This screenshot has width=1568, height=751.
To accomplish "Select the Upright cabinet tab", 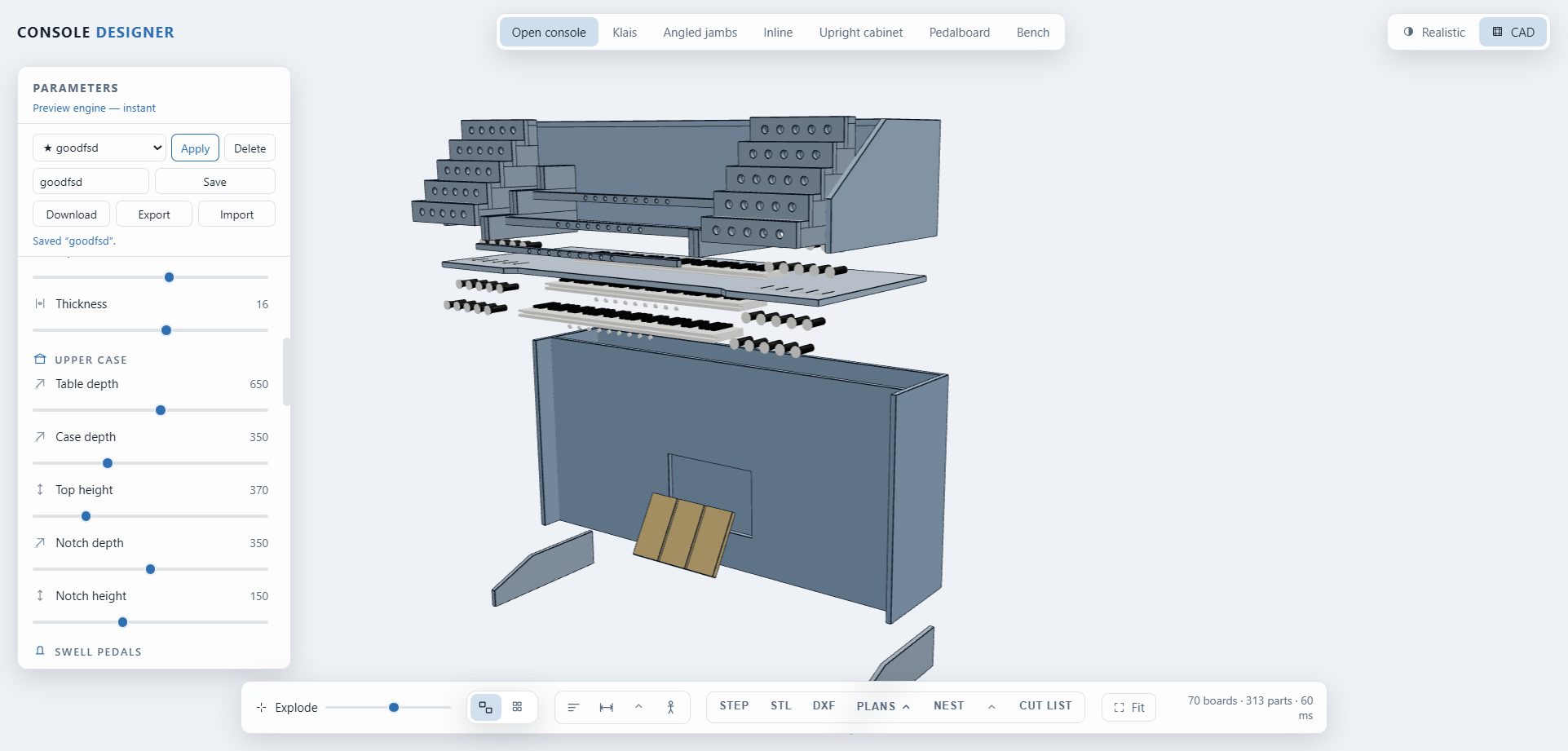I will (861, 32).
